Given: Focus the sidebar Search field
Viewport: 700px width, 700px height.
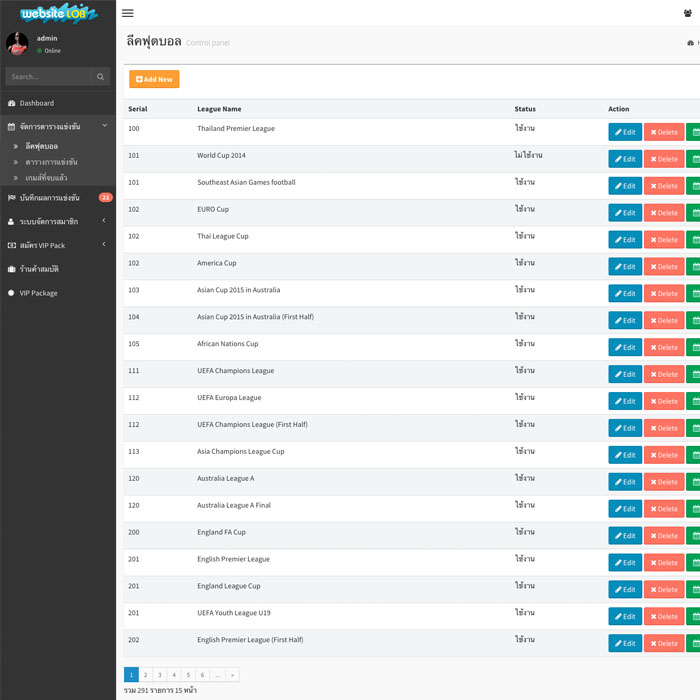Looking at the screenshot, I should coord(48,77).
